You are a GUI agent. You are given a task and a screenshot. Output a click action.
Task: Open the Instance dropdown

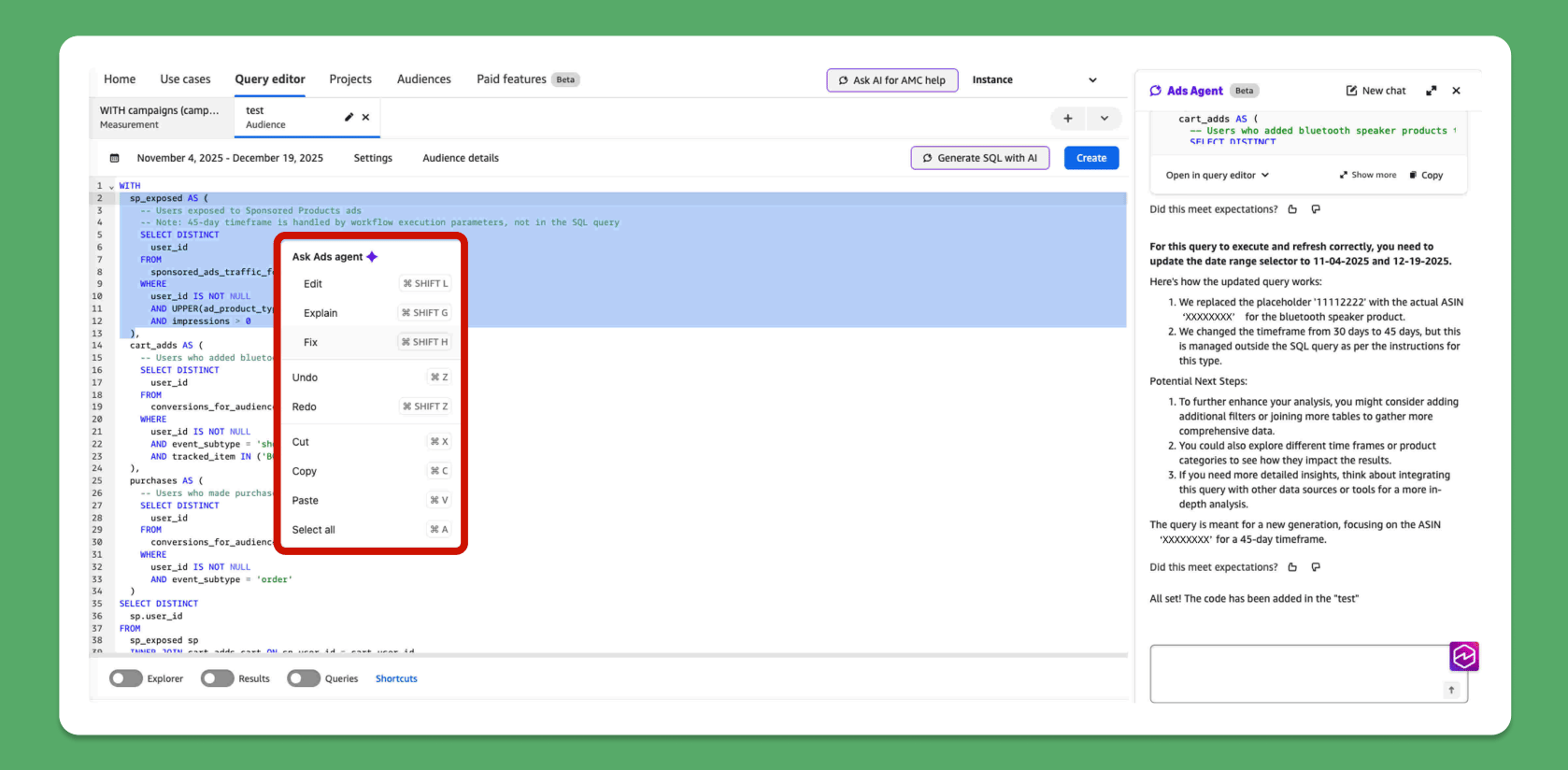tap(1034, 80)
